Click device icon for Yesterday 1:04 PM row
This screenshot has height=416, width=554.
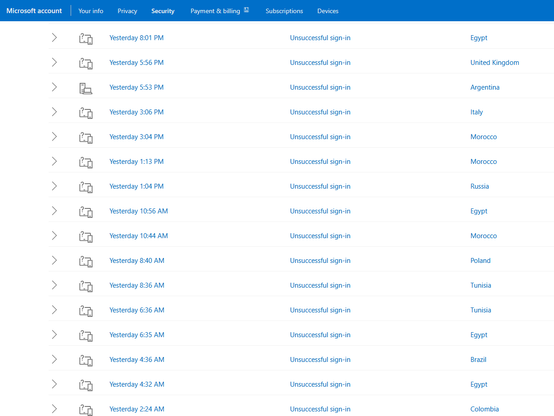pyautogui.click(x=86, y=187)
